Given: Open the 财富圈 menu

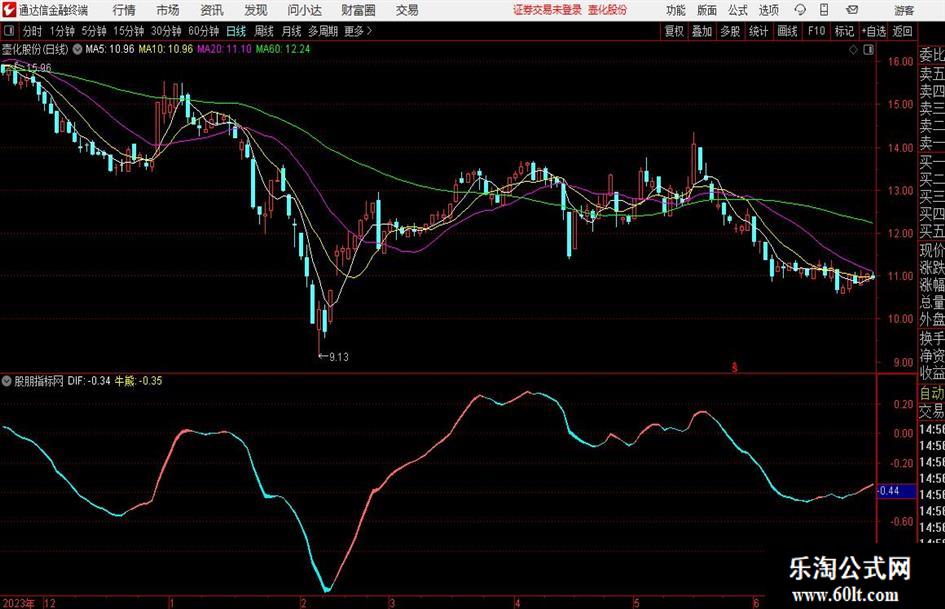Looking at the screenshot, I should click(358, 10).
